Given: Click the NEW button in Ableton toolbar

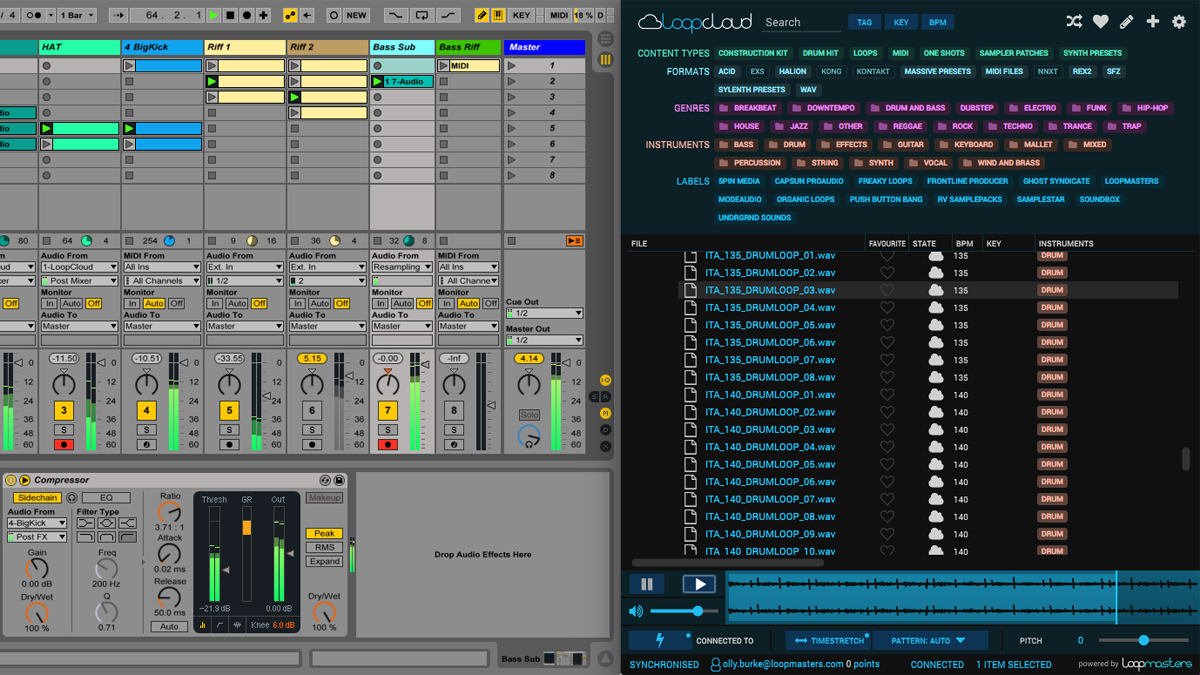Looking at the screenshot, I should pyautogui.click(x=356, y=15).
